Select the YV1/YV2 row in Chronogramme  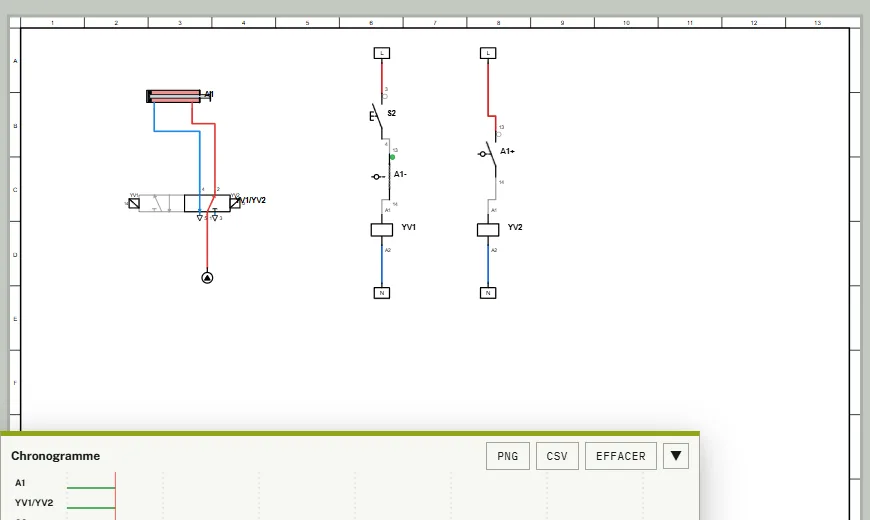point(34,503)
